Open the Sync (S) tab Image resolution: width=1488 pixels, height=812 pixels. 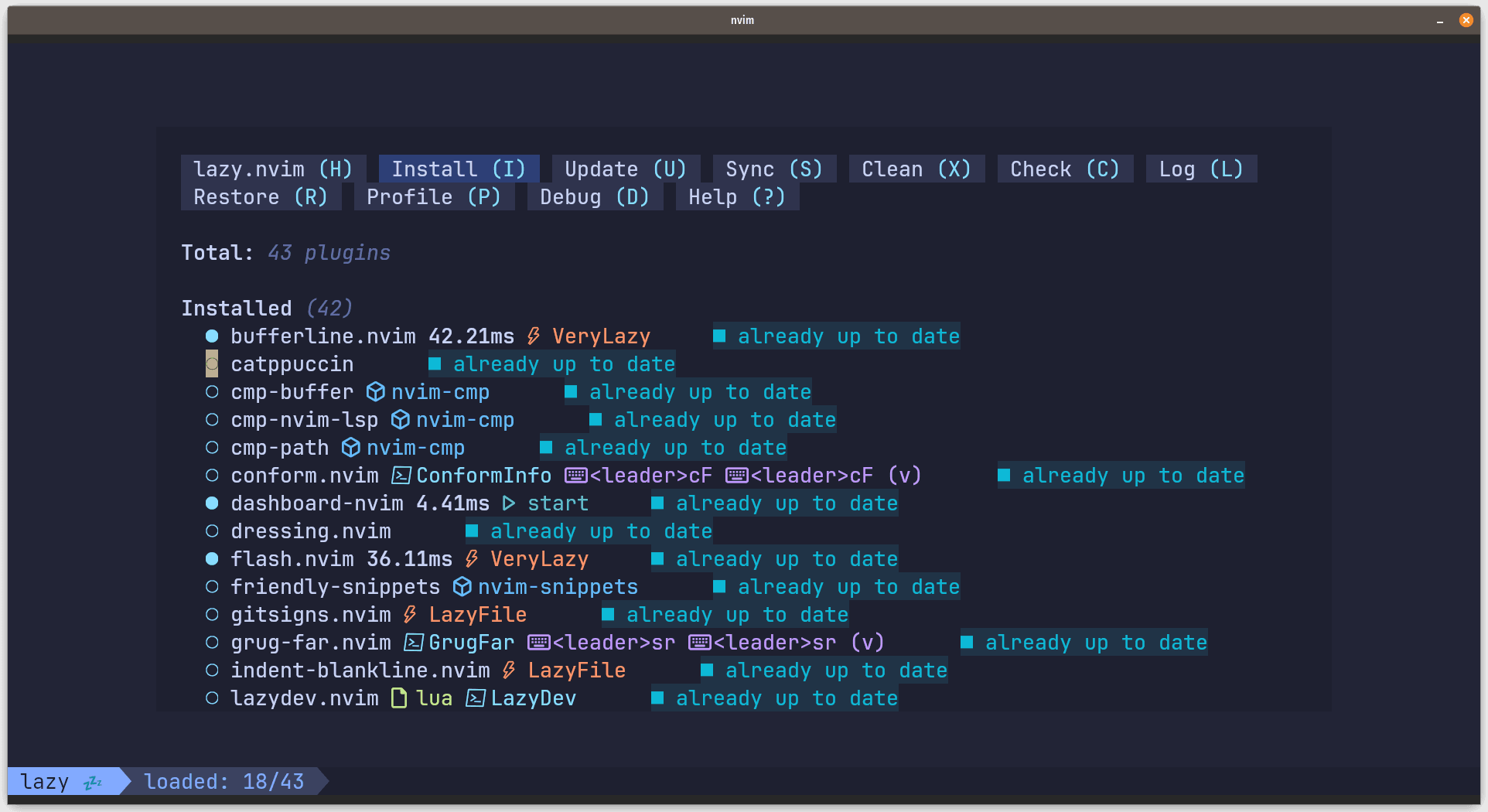point(774,169)
